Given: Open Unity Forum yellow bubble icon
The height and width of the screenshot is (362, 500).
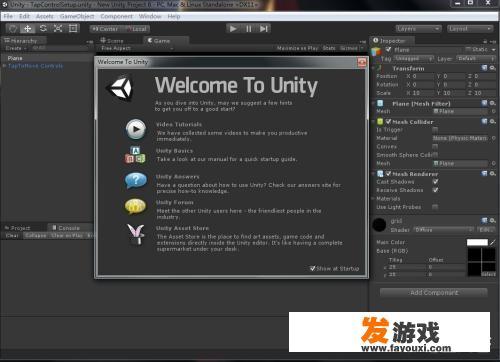Looking at the screenshot, I should tap(135, 206).
